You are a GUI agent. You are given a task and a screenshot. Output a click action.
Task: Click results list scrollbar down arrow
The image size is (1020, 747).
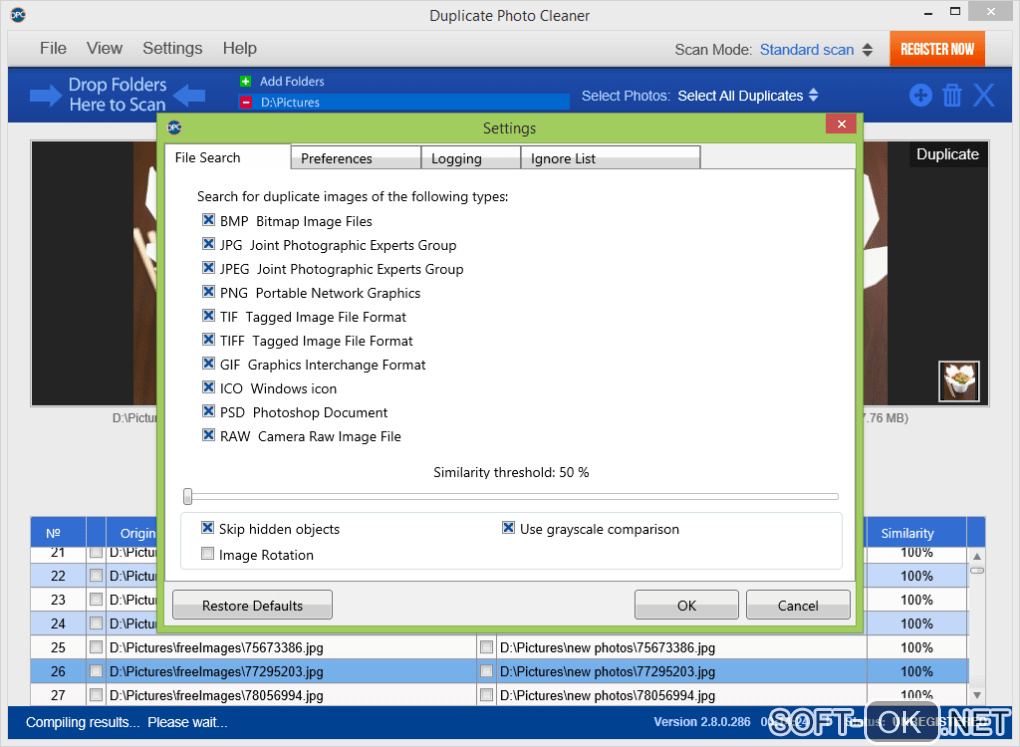click(x=976, y=696)
